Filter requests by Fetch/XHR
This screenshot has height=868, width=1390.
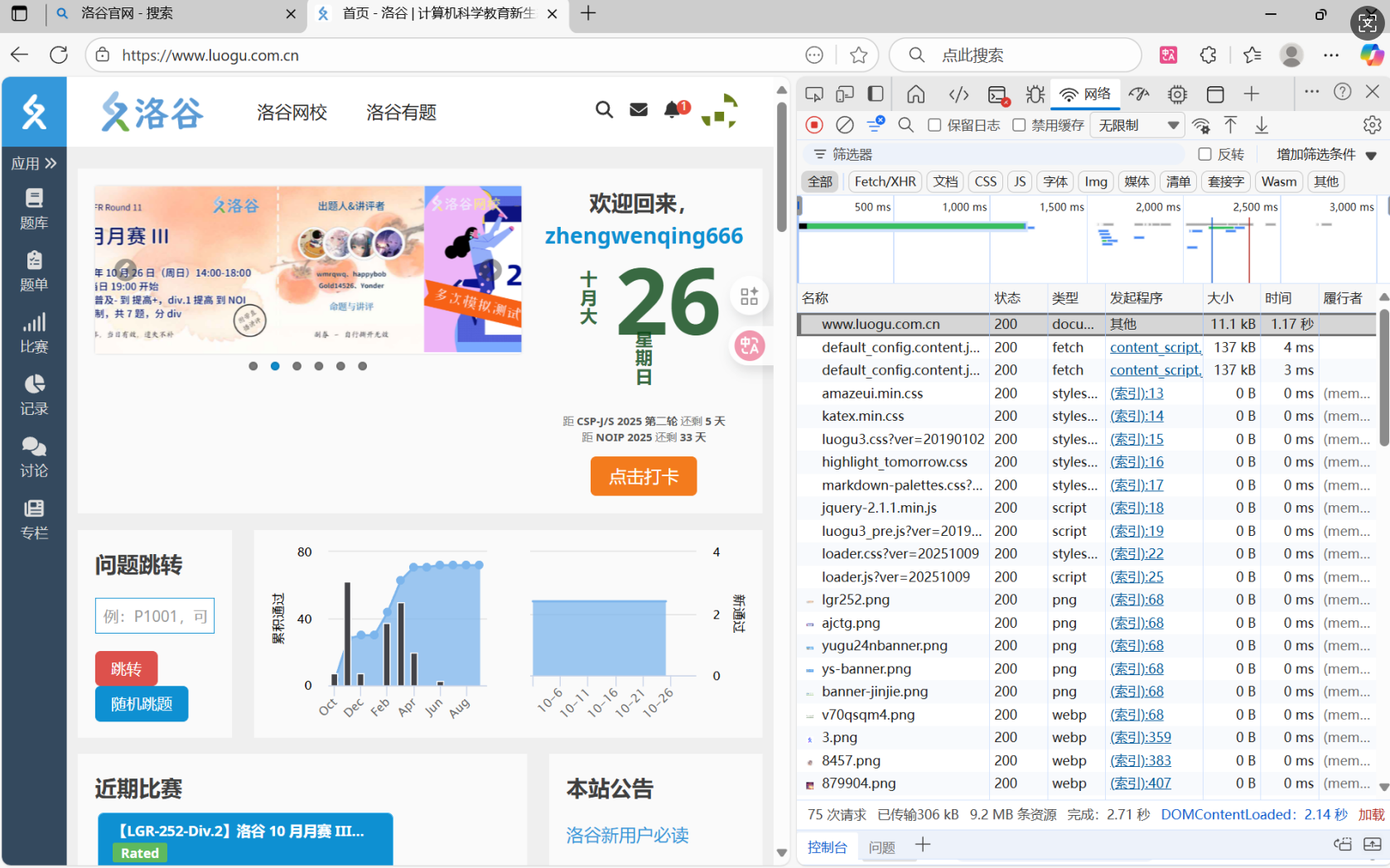click(885, 181)
